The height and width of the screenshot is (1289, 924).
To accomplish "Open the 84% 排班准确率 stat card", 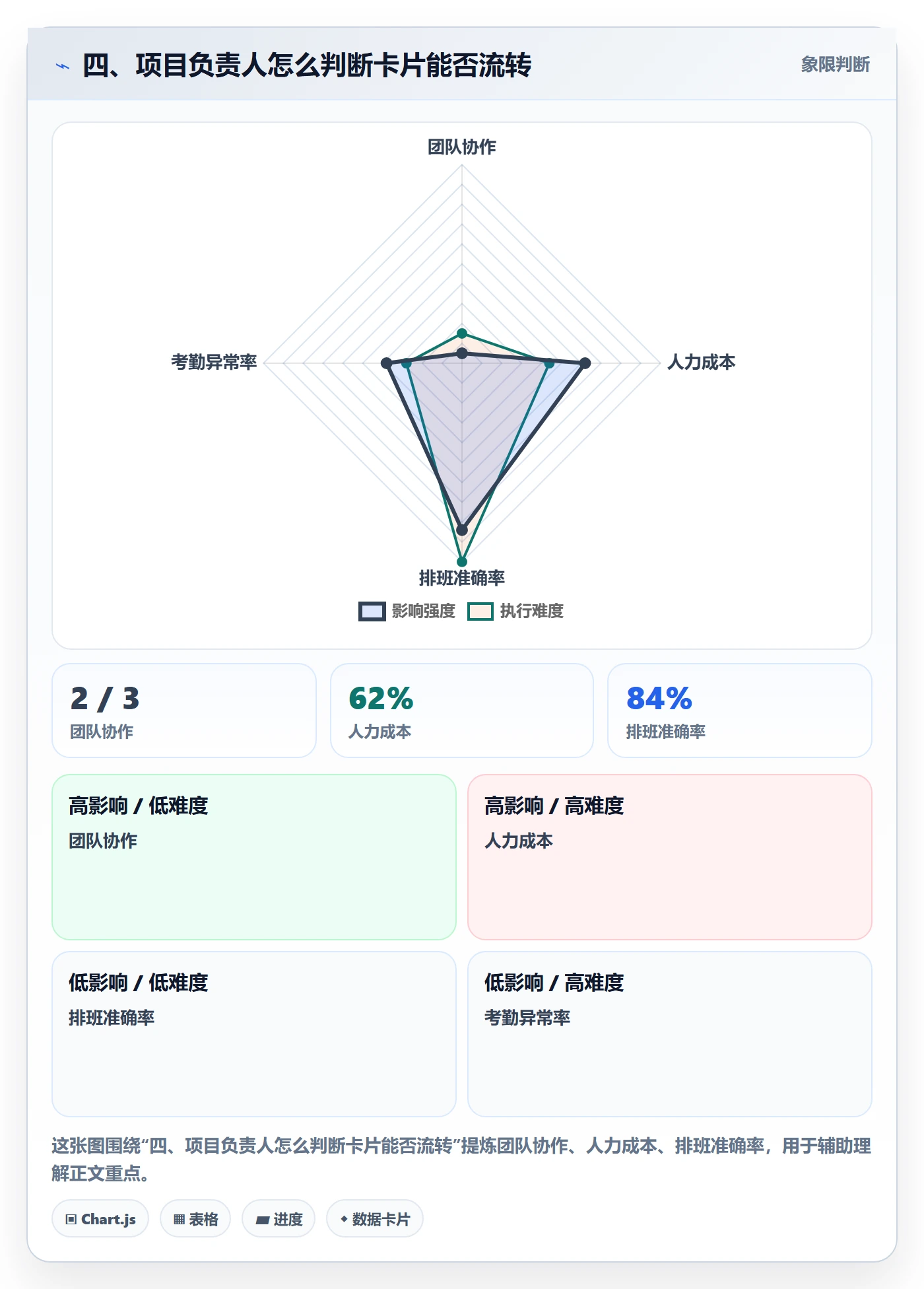I will click(x=740, y=711).
